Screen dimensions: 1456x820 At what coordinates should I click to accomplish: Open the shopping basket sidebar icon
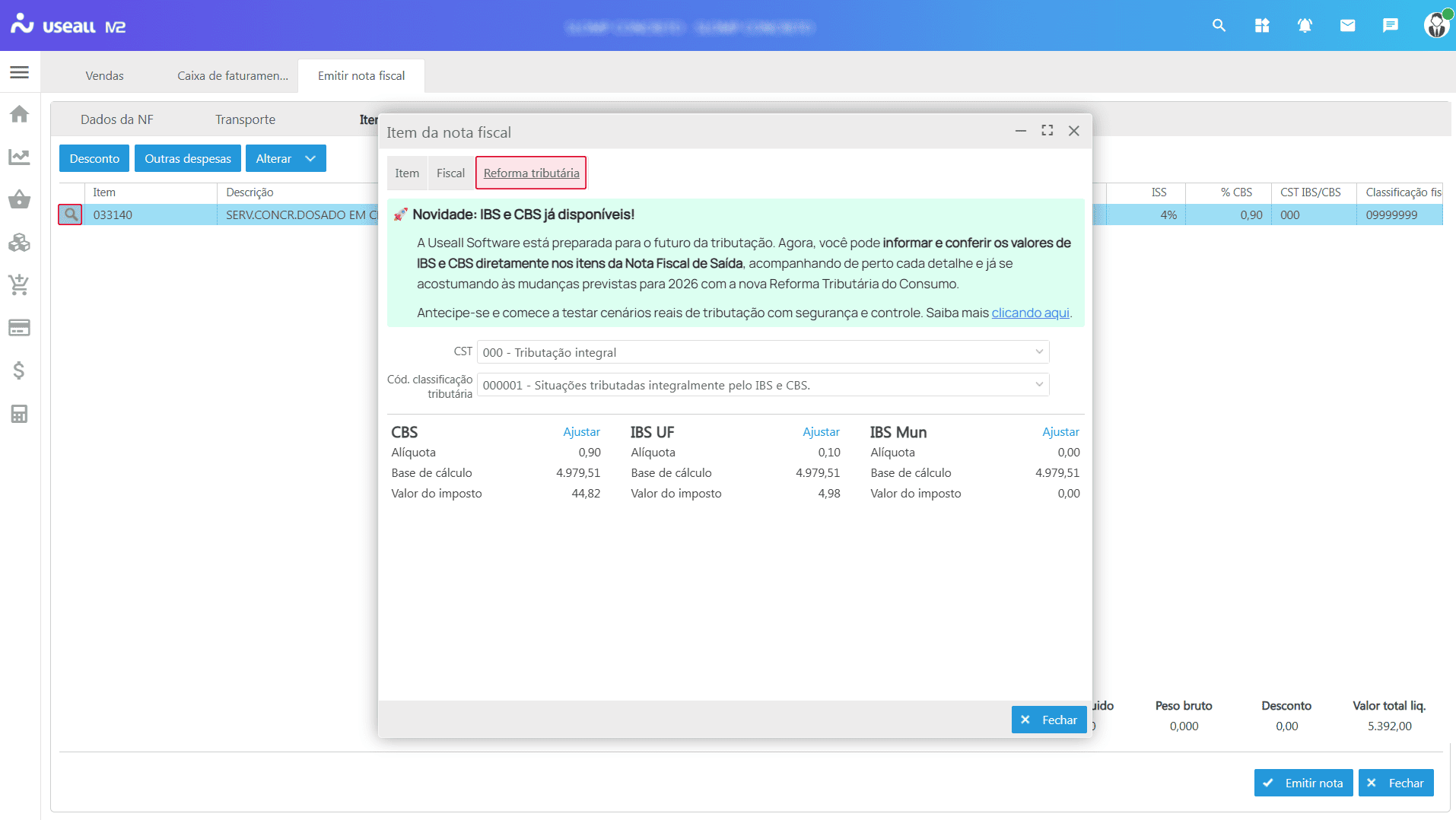(x=19, y=199)
